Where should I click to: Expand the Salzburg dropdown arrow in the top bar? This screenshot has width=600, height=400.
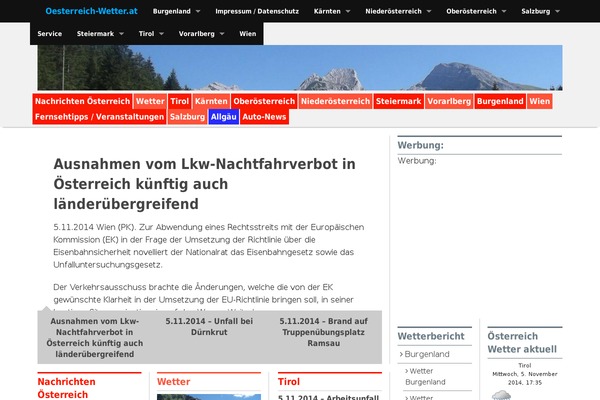pos(557,11)
